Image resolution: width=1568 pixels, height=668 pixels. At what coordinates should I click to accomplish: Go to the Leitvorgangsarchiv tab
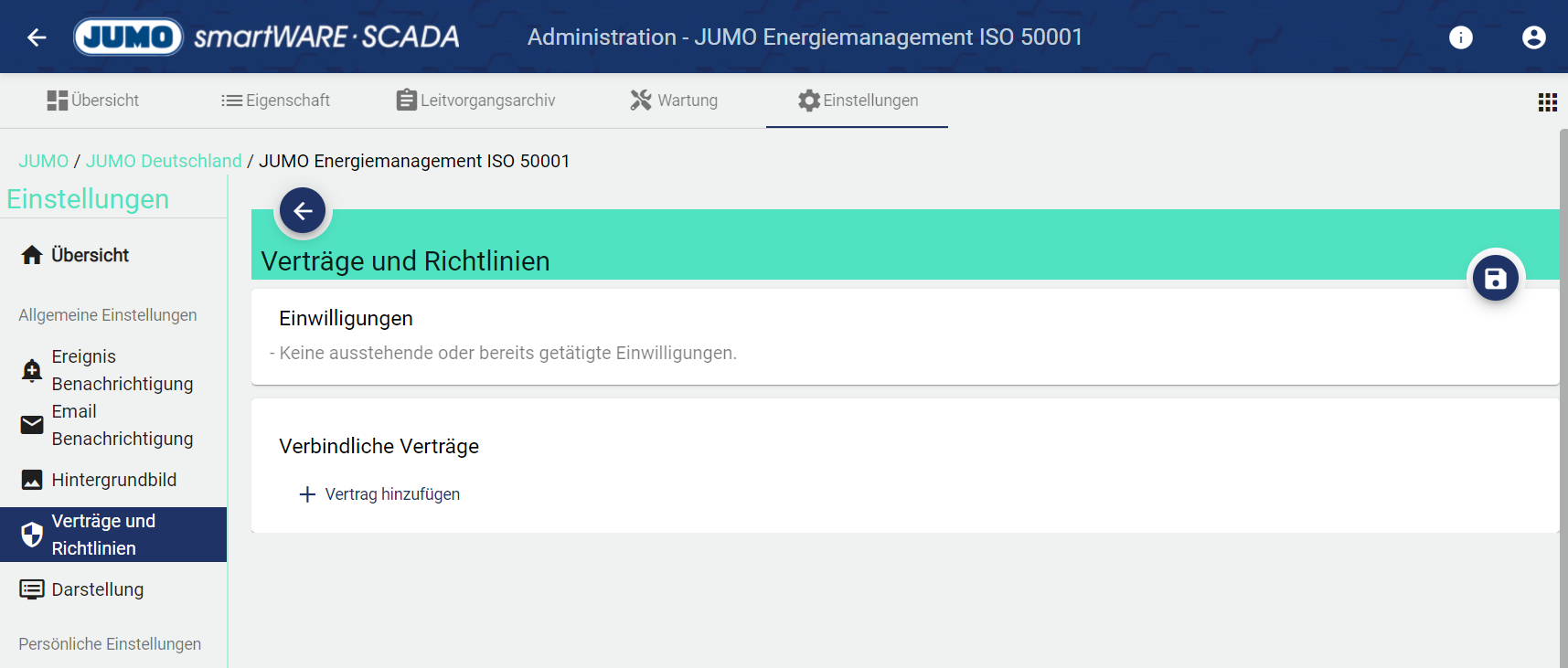pos(475,101)
